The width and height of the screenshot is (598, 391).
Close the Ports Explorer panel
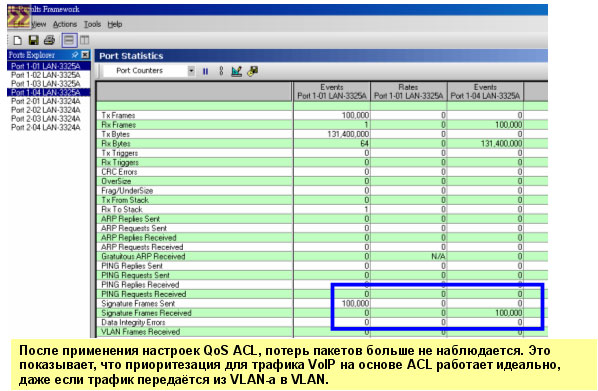[85, 55]
